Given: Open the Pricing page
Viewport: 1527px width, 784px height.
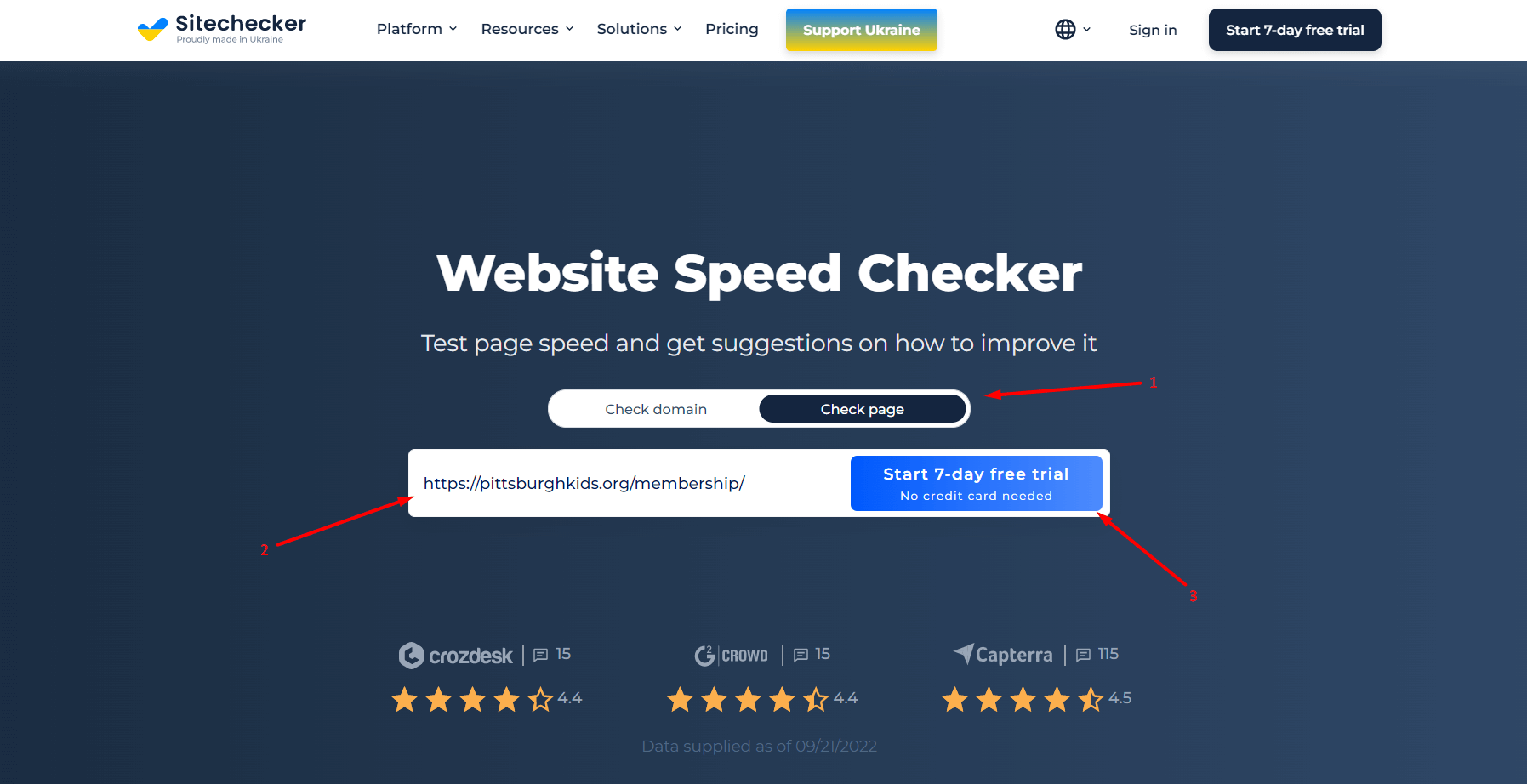Looking at the screenshot, I should click(732, 29).
